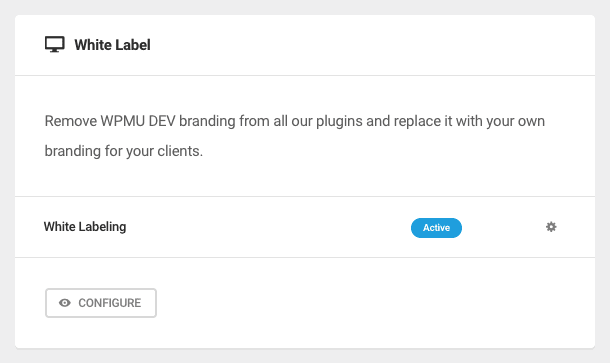Click the word "Active" inside blue pill

[436, 228]
